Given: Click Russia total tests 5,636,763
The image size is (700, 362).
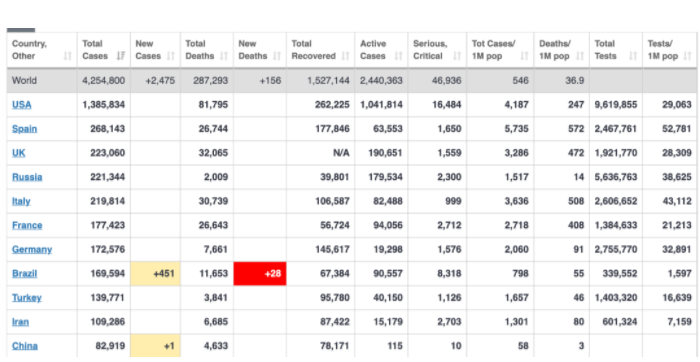Looking at the screenshot, I should 616,177.
